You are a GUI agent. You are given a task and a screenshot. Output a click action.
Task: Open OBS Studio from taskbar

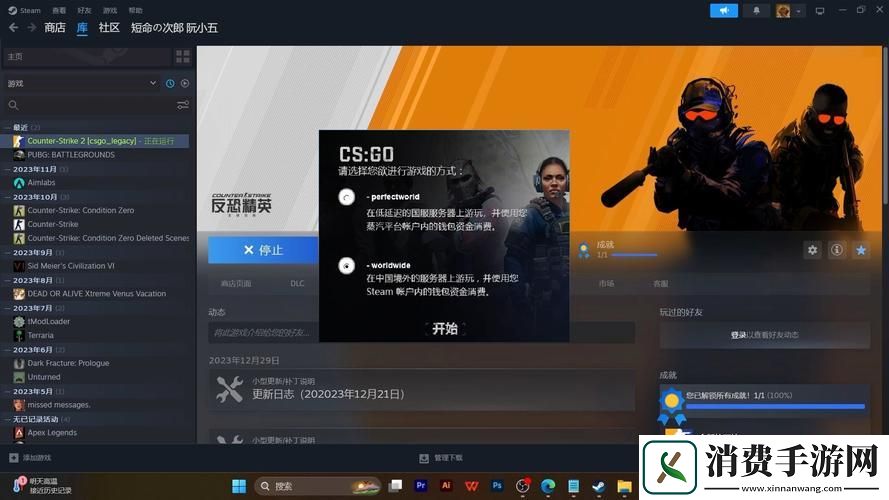click(x=523, y=486)
